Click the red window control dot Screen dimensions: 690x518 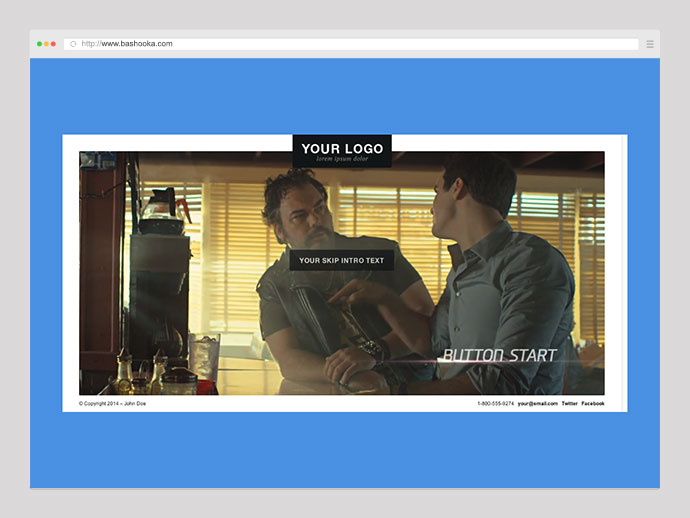[53, 44]
